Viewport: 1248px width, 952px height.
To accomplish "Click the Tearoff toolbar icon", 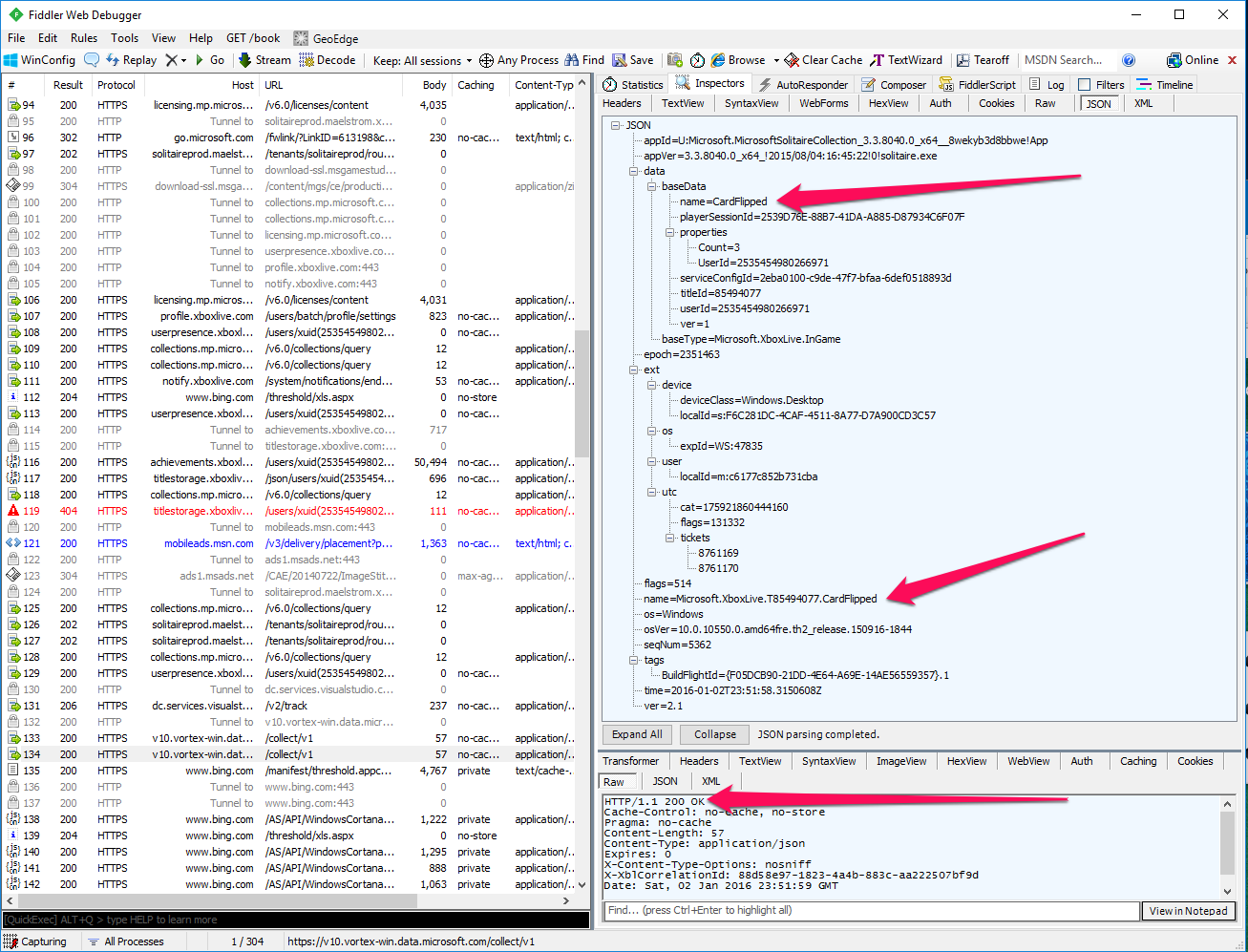I will [x=983, y=60].
